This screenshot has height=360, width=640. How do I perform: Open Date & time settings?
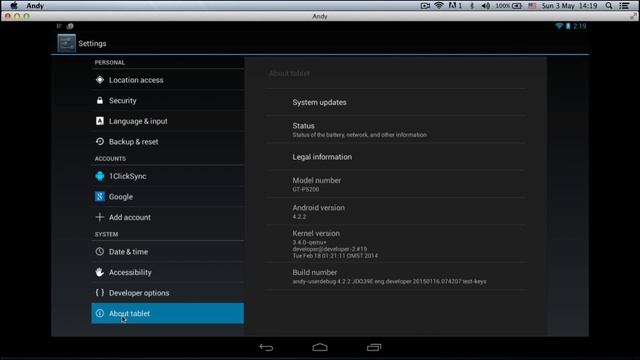(x=167, y=252)
